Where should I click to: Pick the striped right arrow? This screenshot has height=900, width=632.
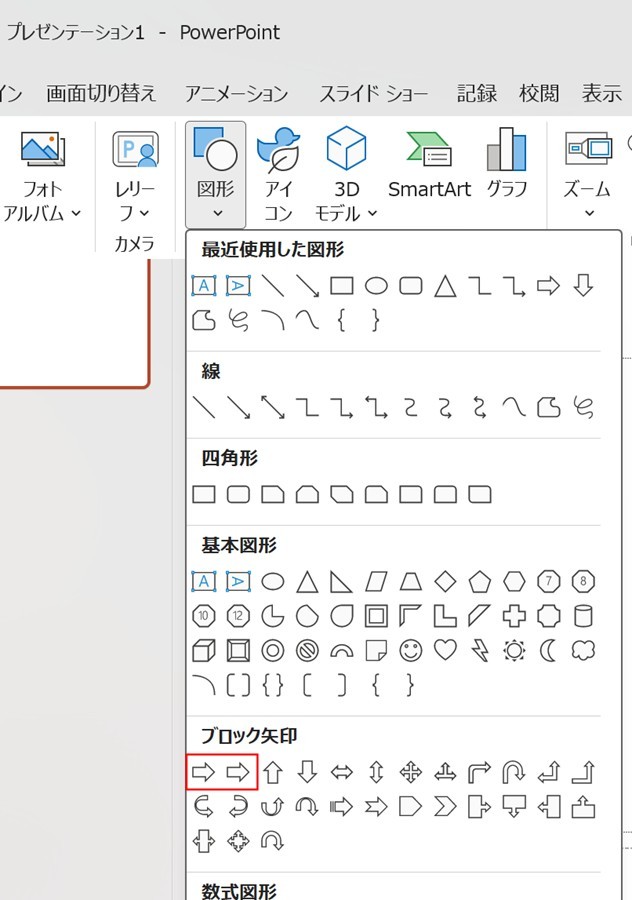(342, 806)
